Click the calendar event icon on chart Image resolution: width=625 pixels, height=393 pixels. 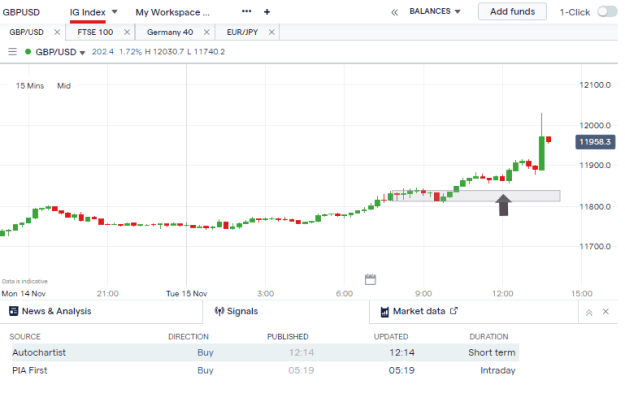(x=370, y=279)
